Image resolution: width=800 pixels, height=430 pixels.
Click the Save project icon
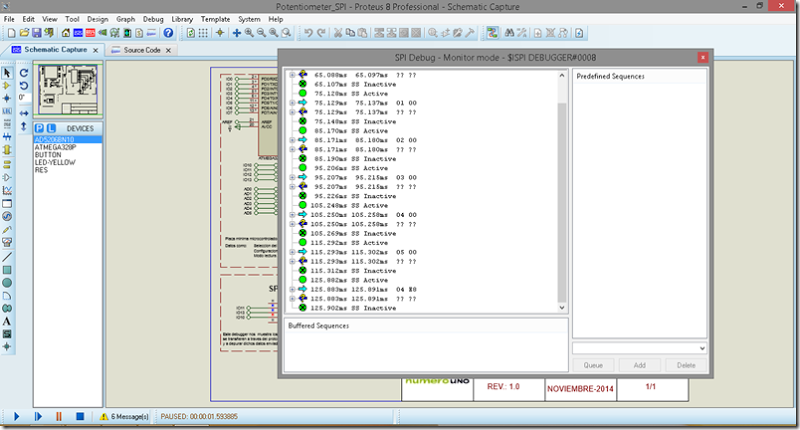(37, 33)
